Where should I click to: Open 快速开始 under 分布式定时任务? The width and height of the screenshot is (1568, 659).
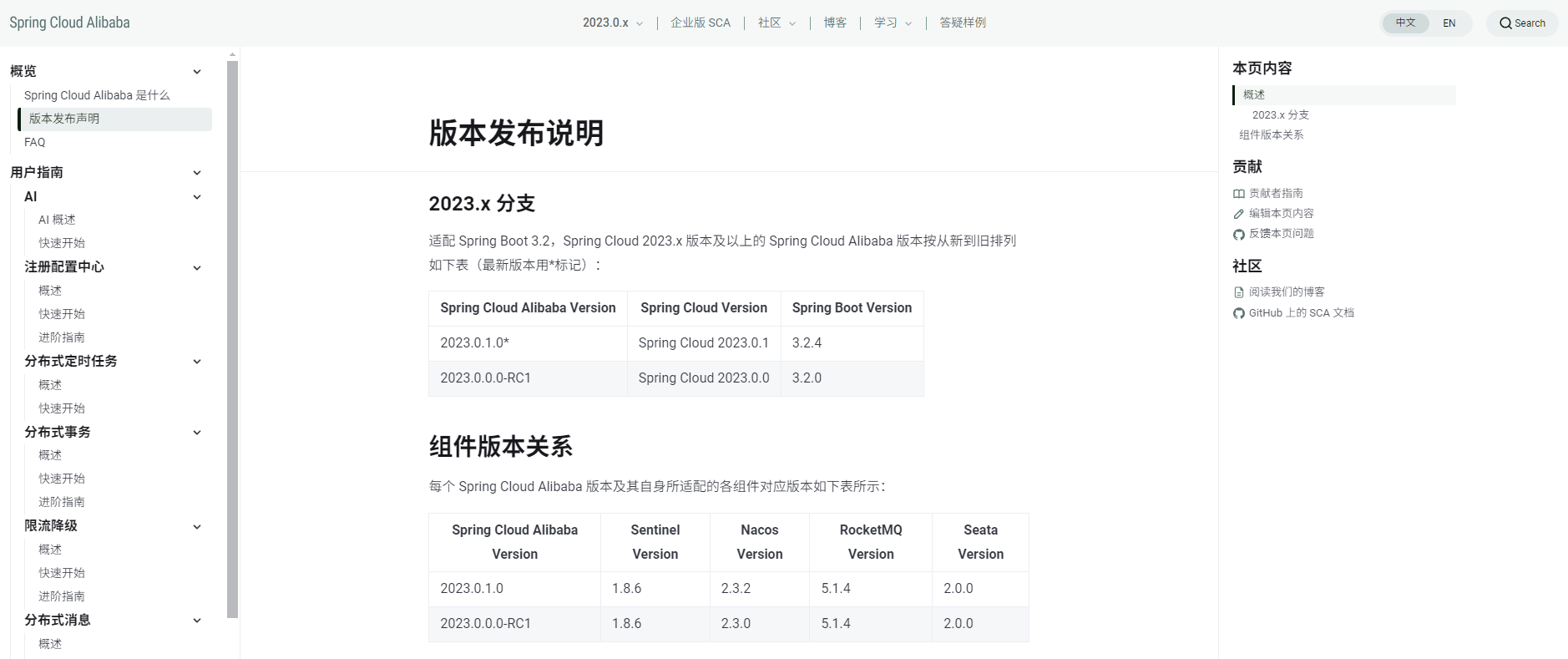point(62,408)
